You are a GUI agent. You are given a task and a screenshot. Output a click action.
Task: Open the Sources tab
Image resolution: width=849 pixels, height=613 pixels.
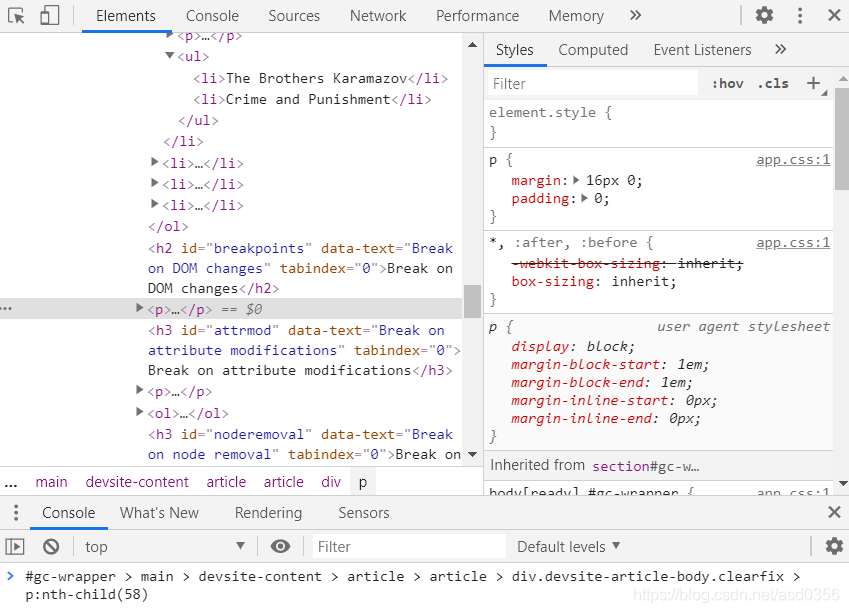(294, 16)
